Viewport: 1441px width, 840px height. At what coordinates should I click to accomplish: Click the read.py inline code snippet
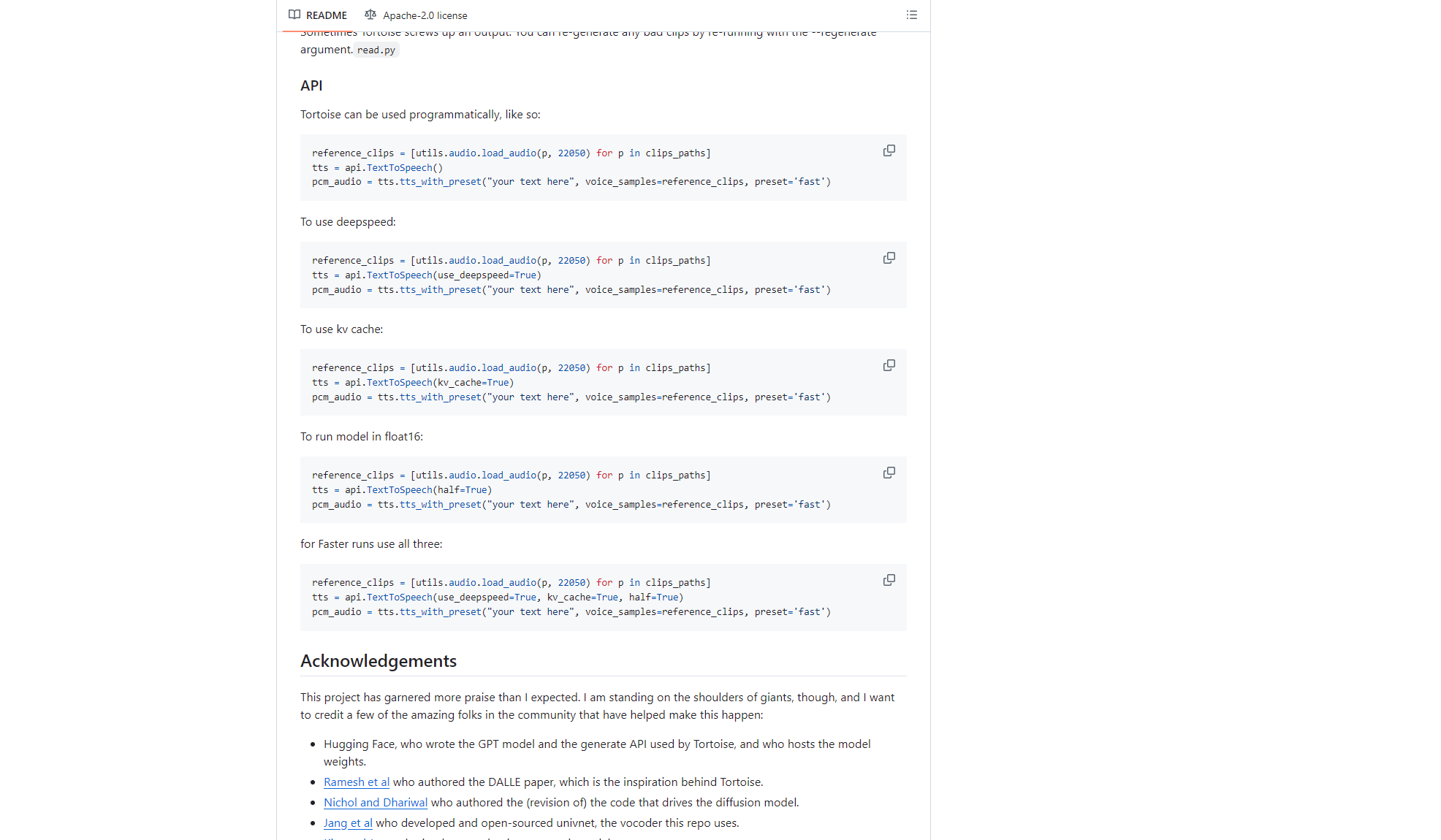click(x=376, y=50)
